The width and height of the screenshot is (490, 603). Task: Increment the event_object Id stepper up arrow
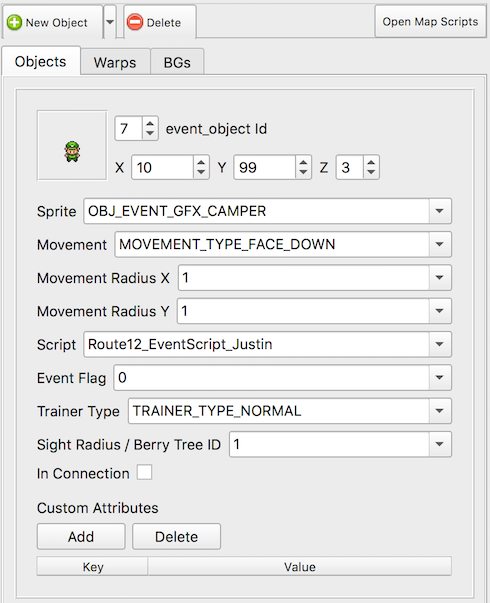click(150, 124)
